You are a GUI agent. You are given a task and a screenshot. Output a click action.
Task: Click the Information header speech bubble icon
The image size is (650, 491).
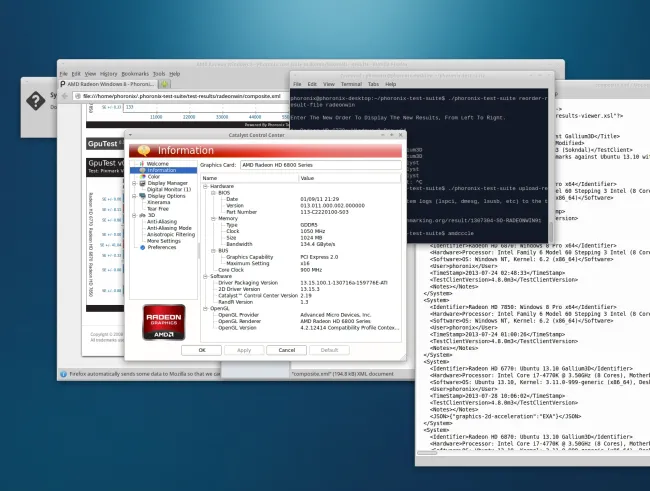click(x=144, y=150)
